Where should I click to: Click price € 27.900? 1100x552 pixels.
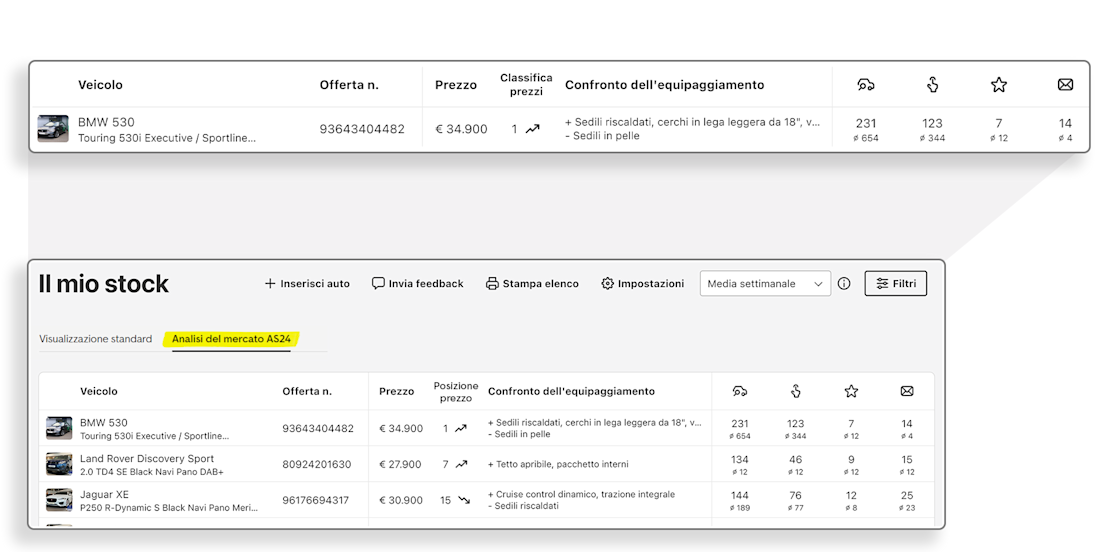coord(401,464)
